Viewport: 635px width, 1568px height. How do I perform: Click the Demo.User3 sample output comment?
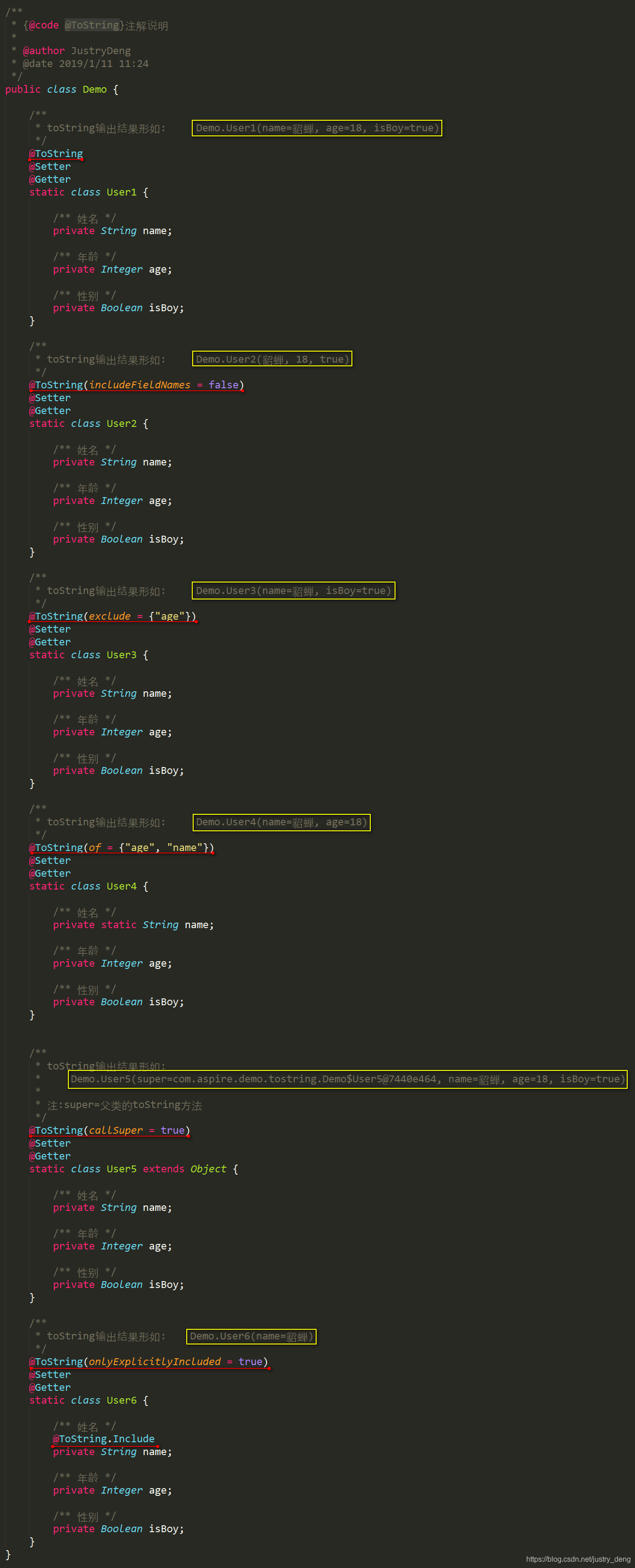293,590
